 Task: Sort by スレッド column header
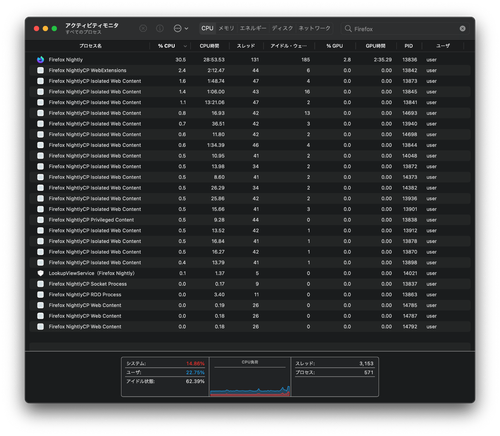click(246, 46)
